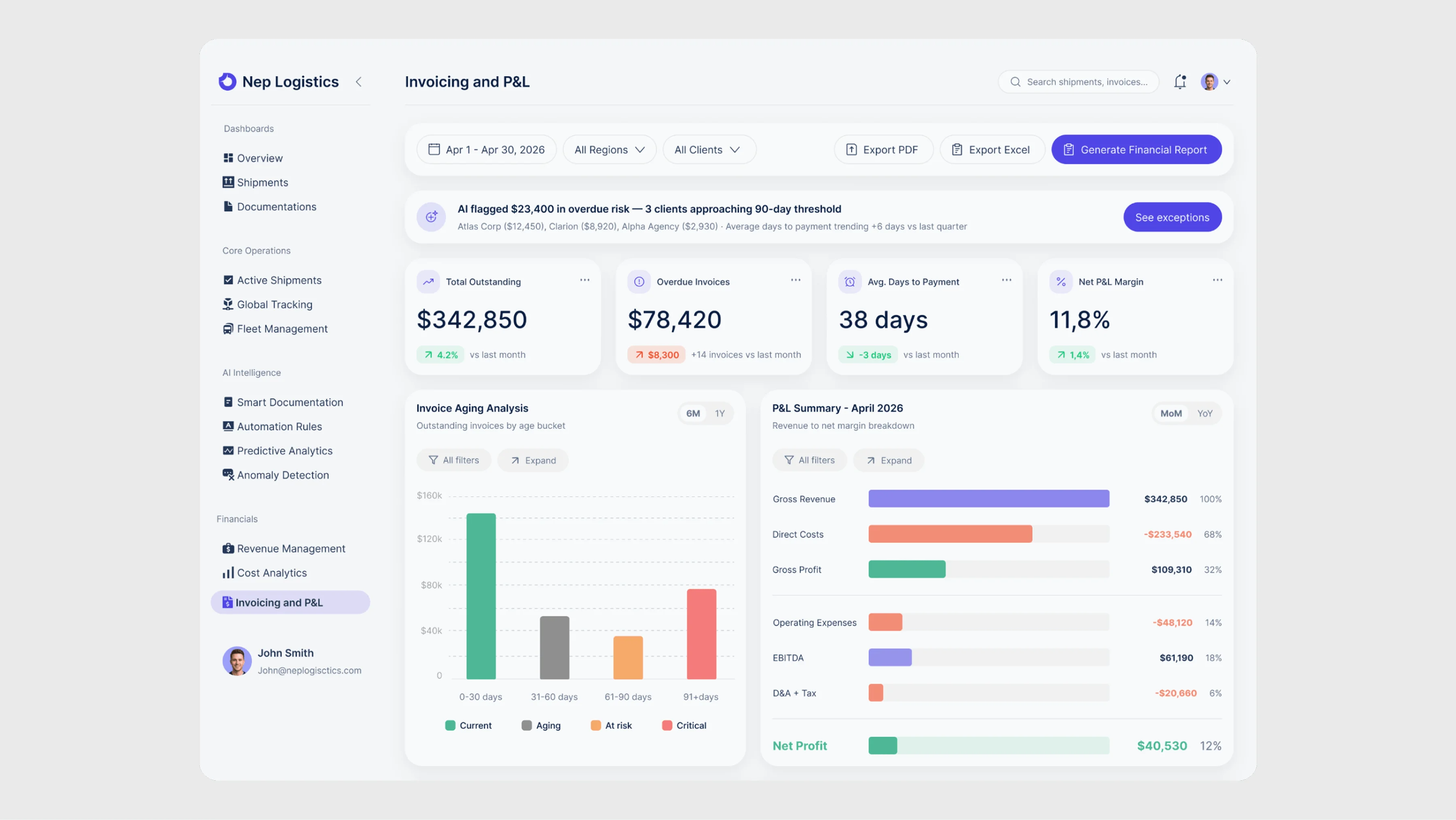The image size is (1456, 820).
Task: Click the AI sparkle icon in alert banner
Action: (x=431, y=217)
